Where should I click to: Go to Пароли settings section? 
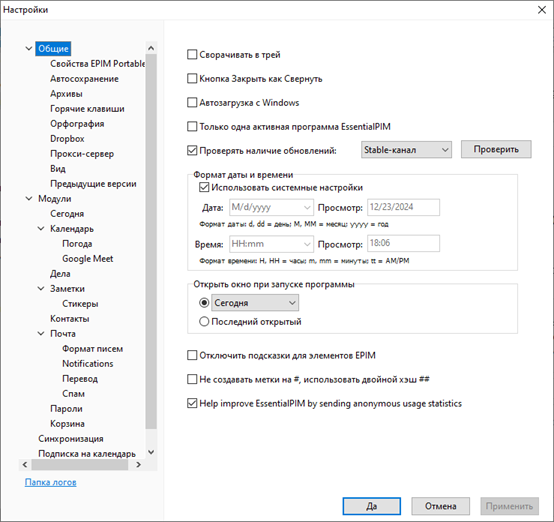click(66, 409)
